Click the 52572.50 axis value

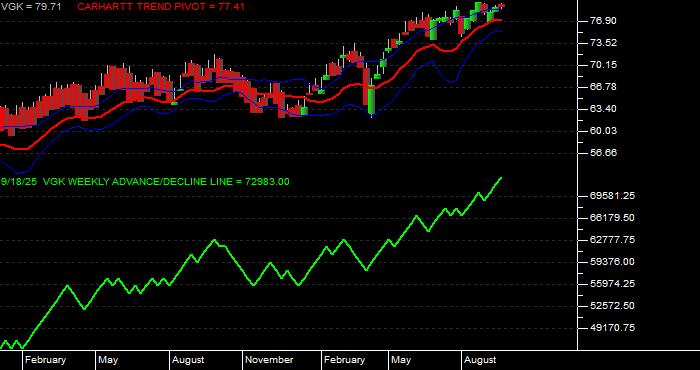612,306
